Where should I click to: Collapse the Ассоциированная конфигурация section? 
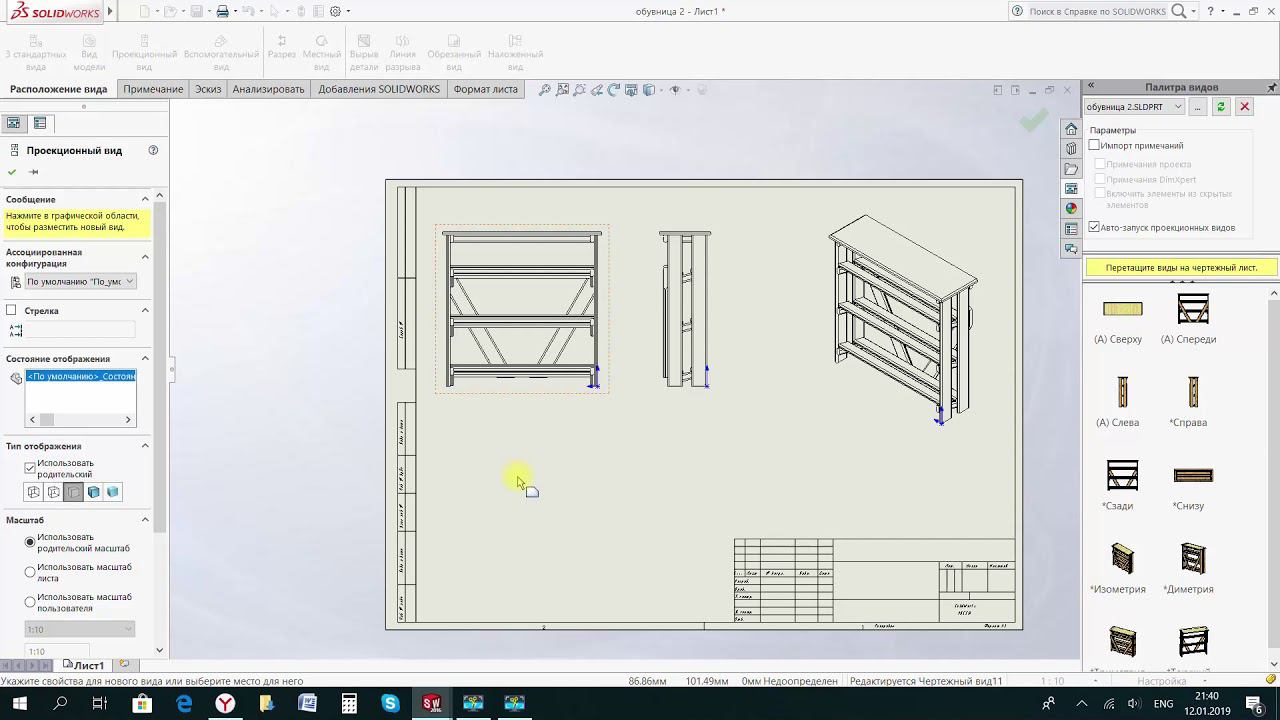click(x=145, y=257)
